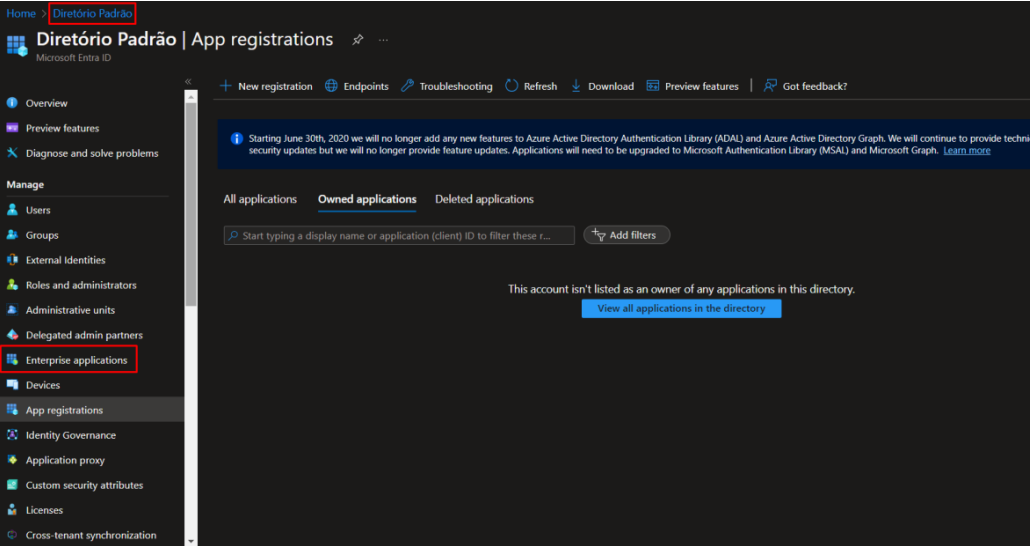Click the Enterprise applications grid icon
Viewport: 1030px width, 546px height.
pyautogui.click(x=12, y=359)
